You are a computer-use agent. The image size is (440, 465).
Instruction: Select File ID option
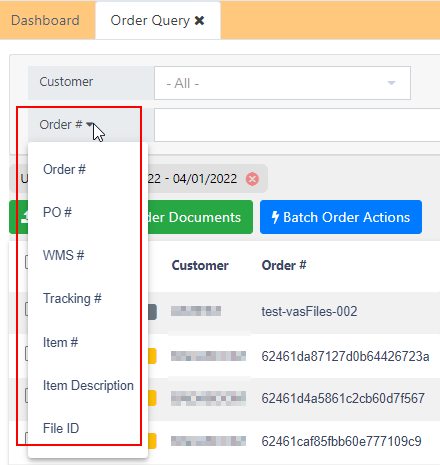pos(61,428)
